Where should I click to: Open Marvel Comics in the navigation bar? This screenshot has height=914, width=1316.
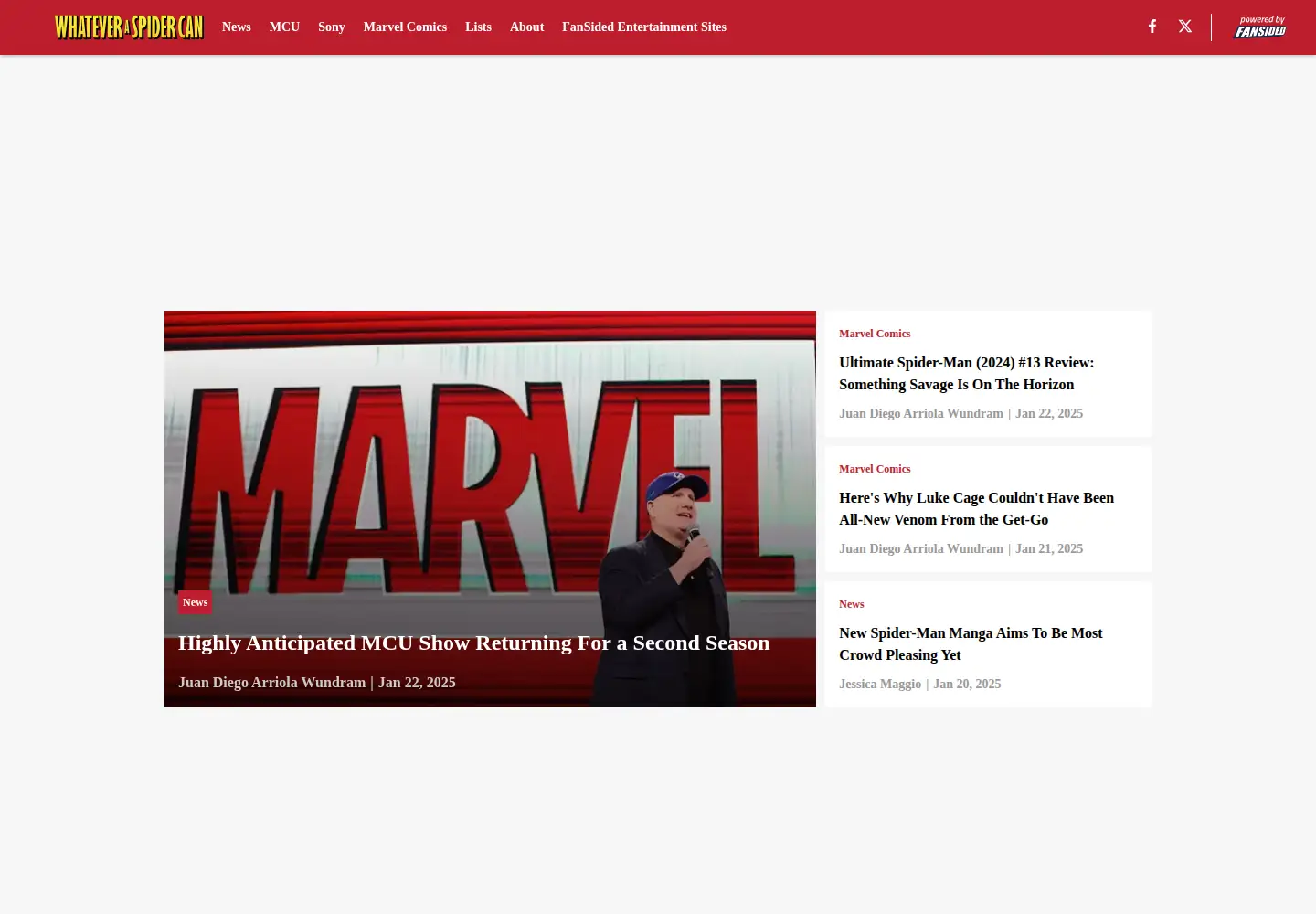[x=405, y=27]
